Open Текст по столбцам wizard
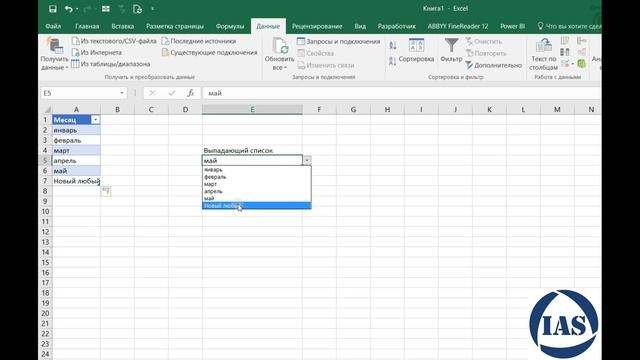This screenshot has width=640, height=360. pos(543,54)
